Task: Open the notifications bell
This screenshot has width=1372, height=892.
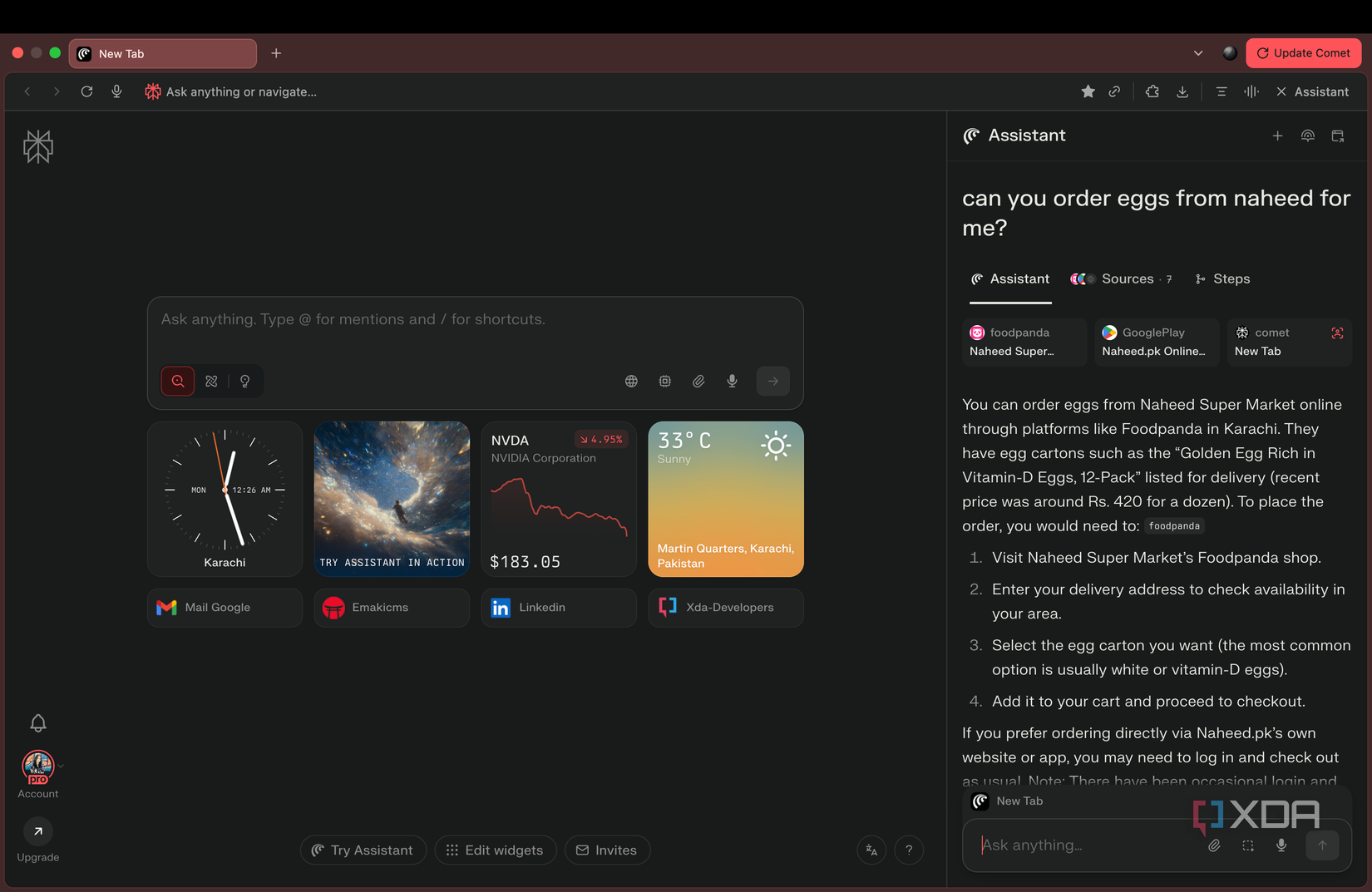Action: coord(38,723)
